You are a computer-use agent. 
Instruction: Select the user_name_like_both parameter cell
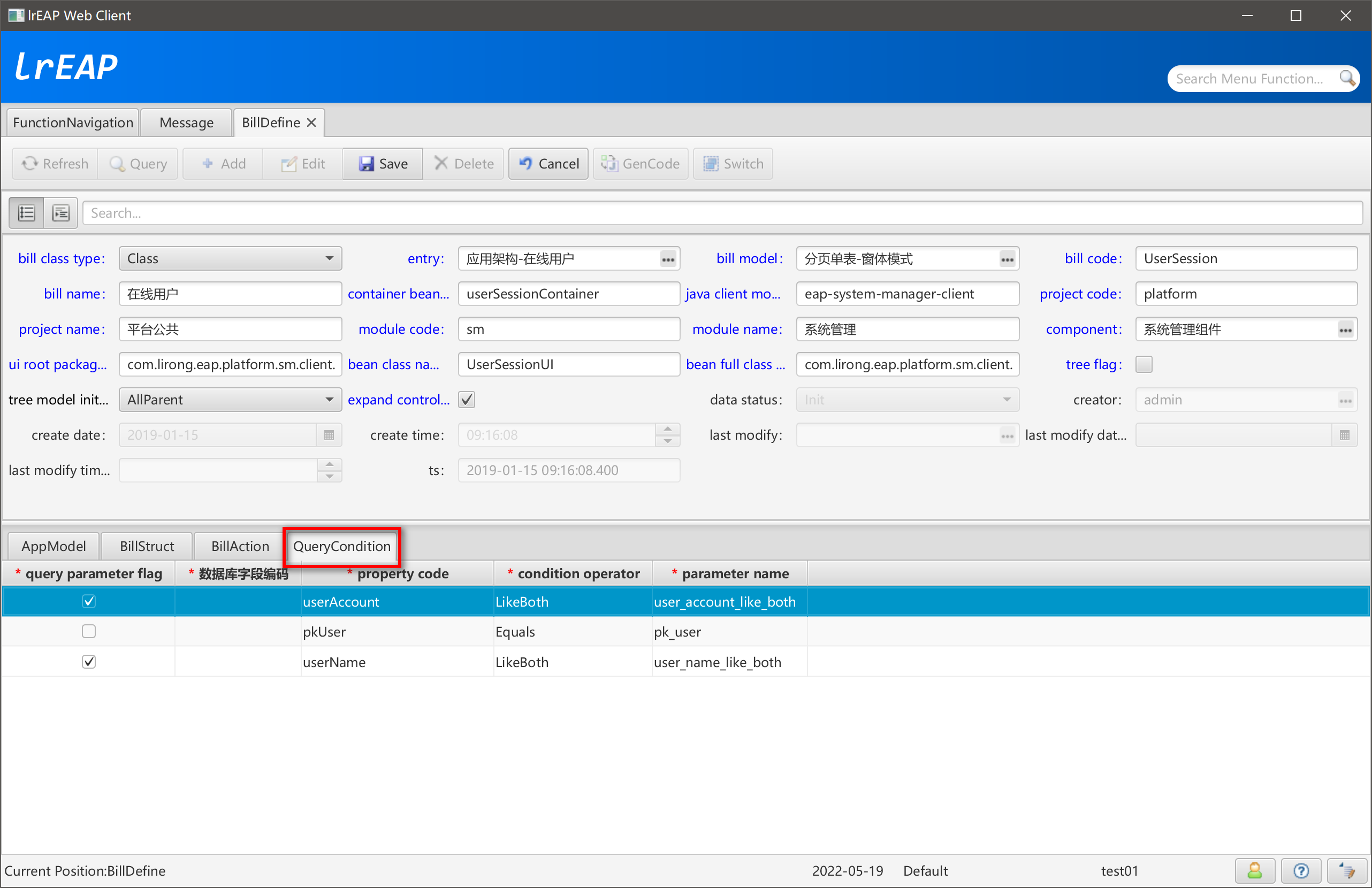(x=730, y=663)
